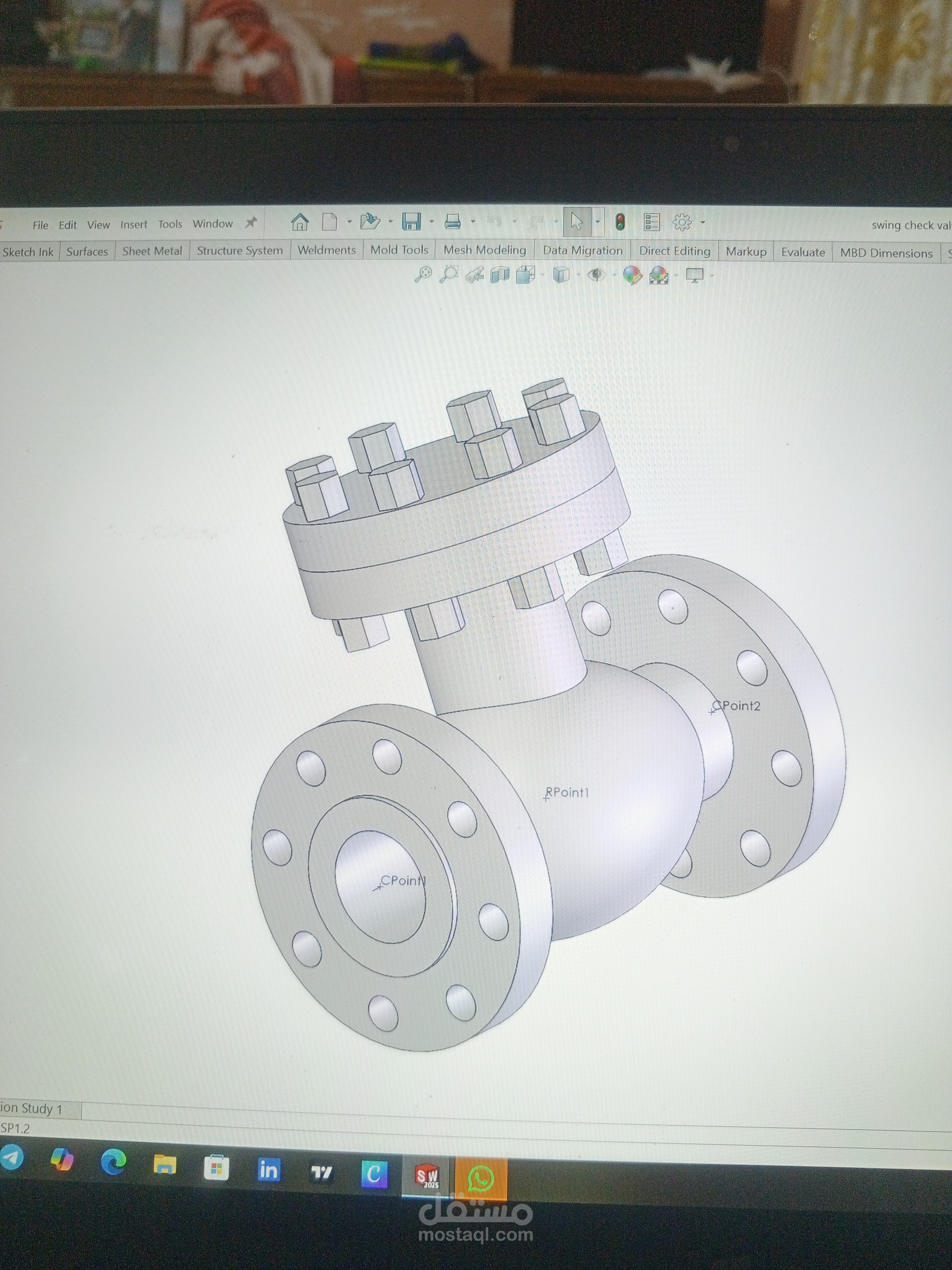Click the Save floppy disk icon
Image resolution: width=952 pixels, height=1270 pixels.
tap(411, 222)
